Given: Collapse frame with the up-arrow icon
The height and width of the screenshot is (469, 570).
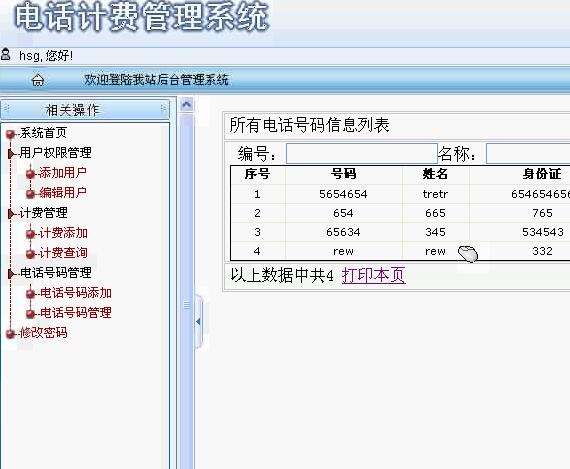Looking at the screenshot, I should [x=186, y=105].
